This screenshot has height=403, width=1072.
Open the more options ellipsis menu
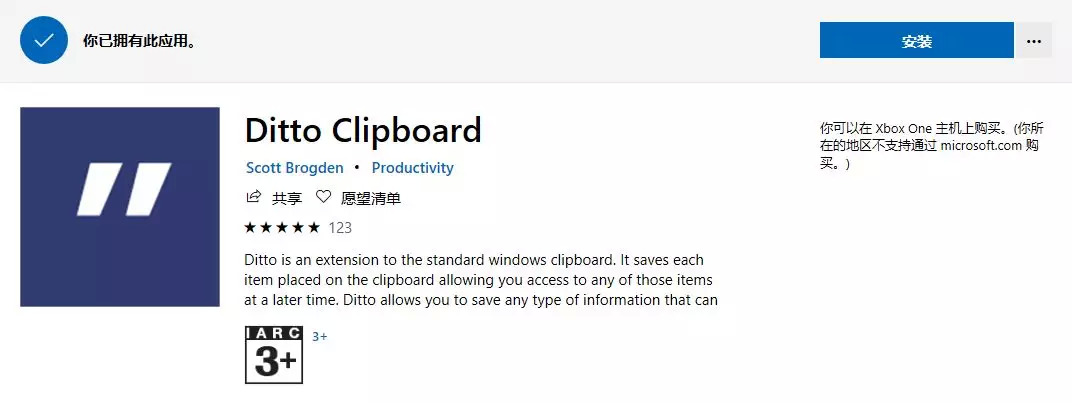(x=1034, y=41)
